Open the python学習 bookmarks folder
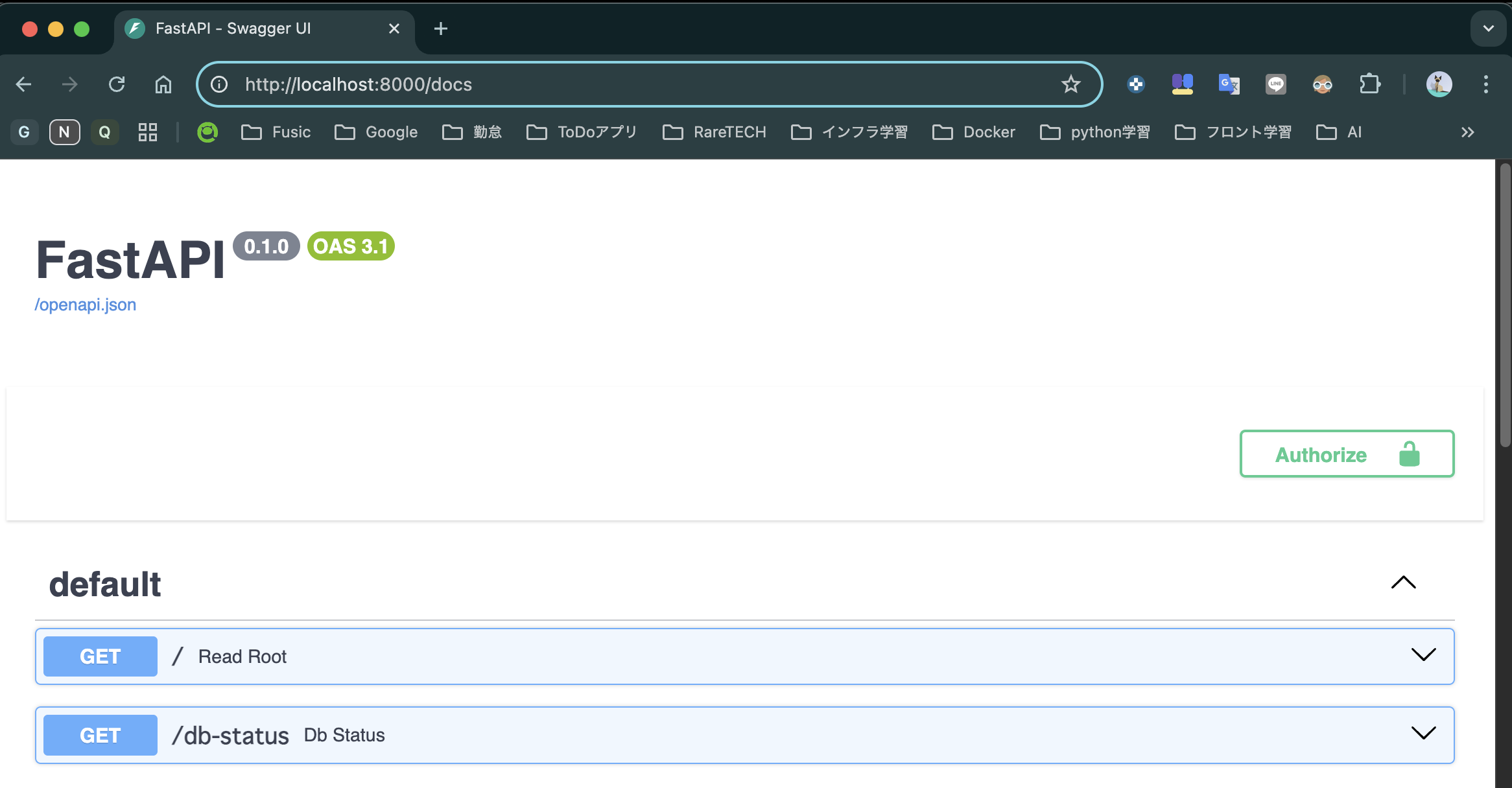 click(x=1096, y=132)
